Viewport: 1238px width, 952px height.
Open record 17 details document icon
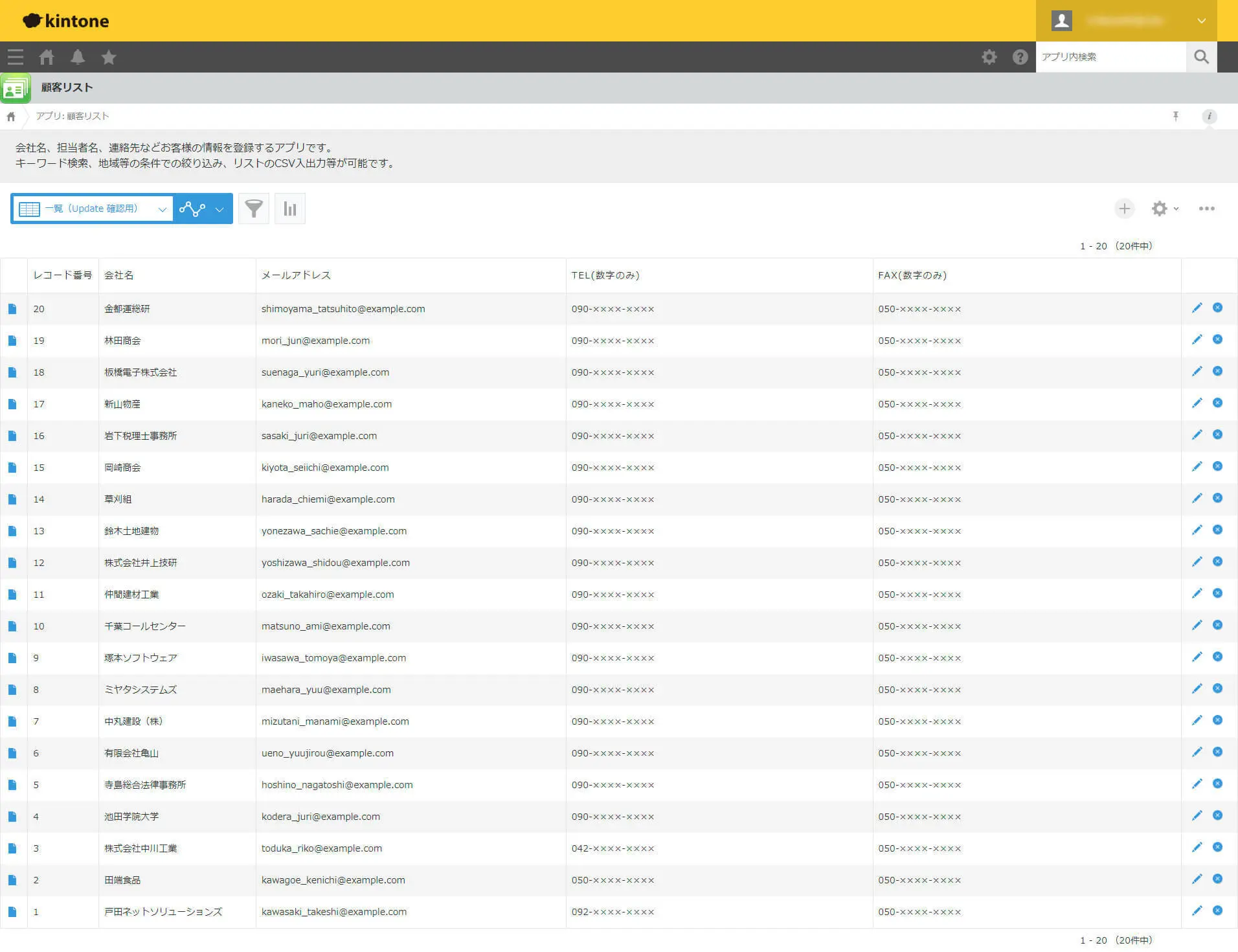coord(12,404)
